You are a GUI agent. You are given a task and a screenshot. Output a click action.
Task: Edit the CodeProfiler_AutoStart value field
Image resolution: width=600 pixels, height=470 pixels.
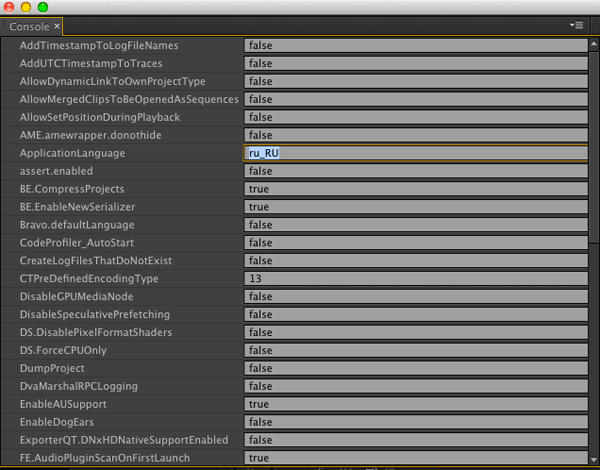pyautogui.click(x=416, y=243)
